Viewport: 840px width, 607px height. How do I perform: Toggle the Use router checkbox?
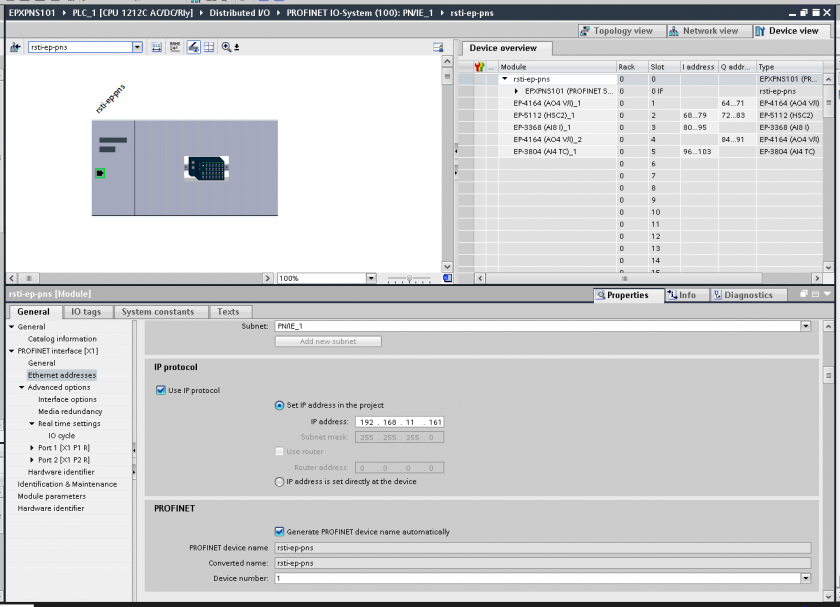click(279, 451)
